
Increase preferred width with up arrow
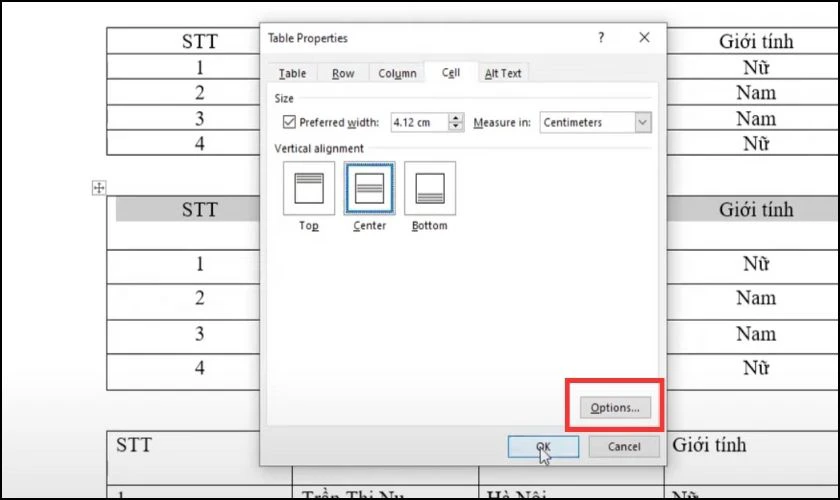click(x=456, y=117)
